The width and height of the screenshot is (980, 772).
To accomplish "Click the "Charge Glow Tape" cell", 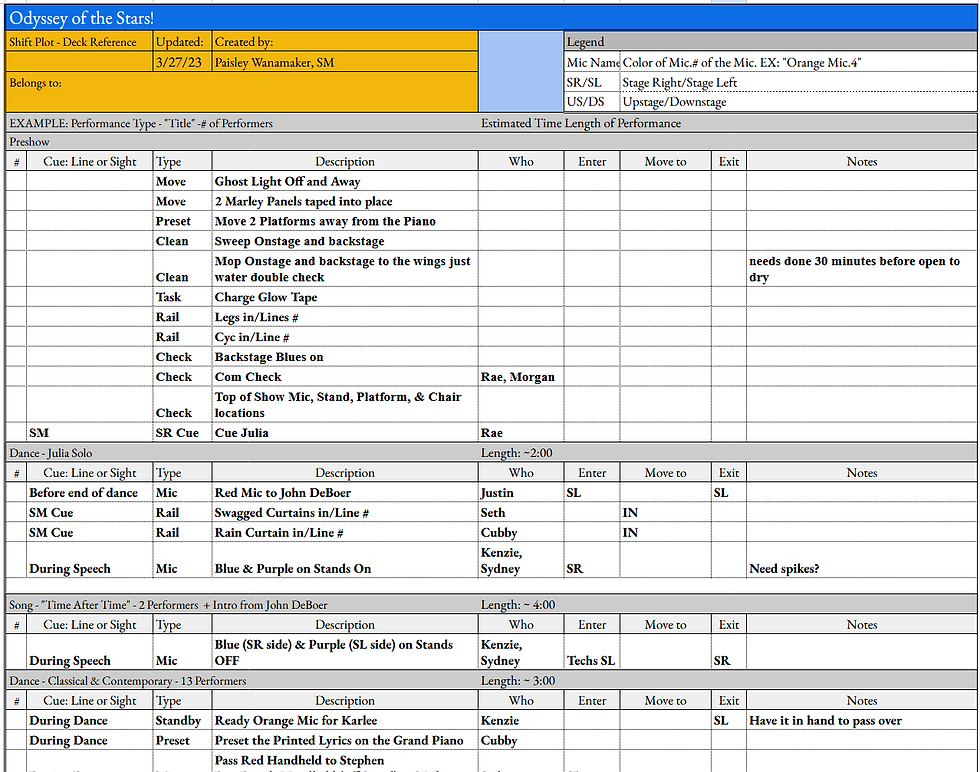I will point(345,297).
